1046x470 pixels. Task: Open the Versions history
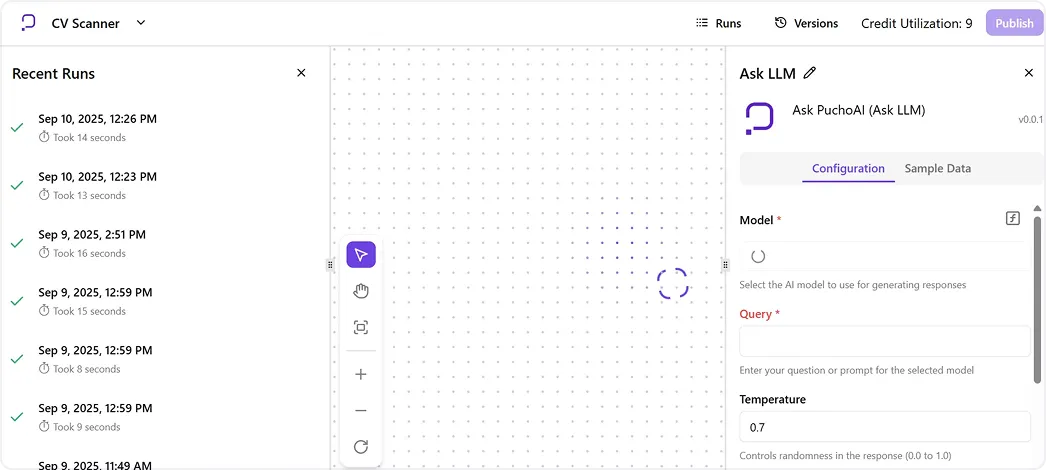point(807,23)
